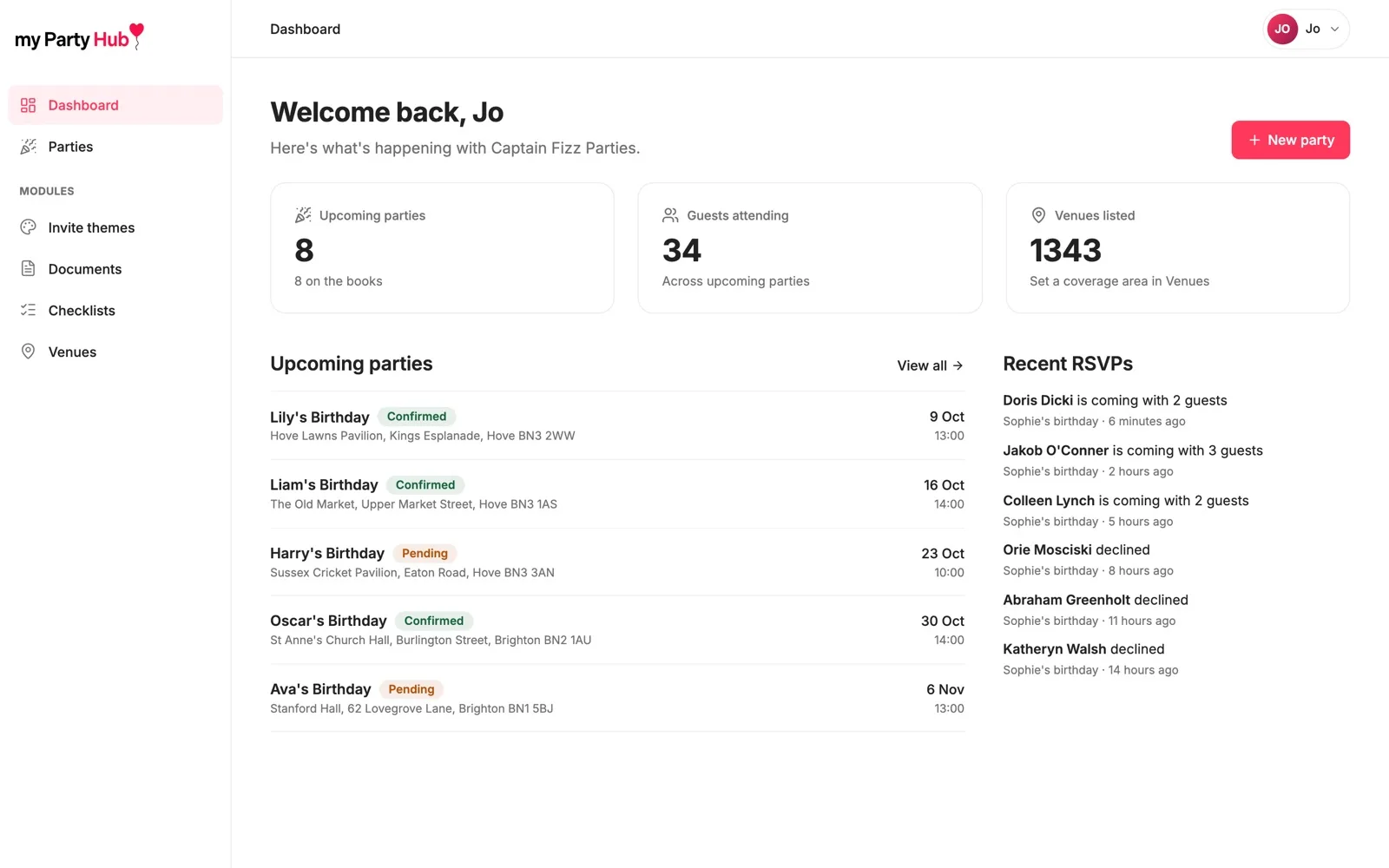Viewport: 1389px width, 868px height.
Task: Click the plus icon on New party
Action: (x=1254, y=140)
